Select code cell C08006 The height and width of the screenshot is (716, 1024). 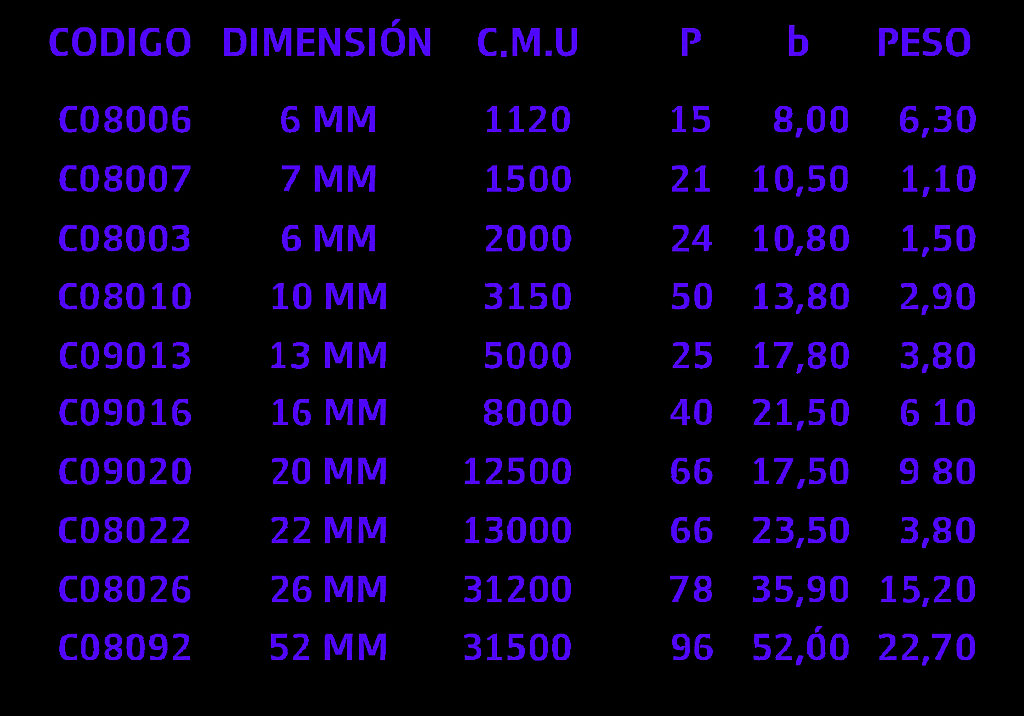(x=125, y=120)
